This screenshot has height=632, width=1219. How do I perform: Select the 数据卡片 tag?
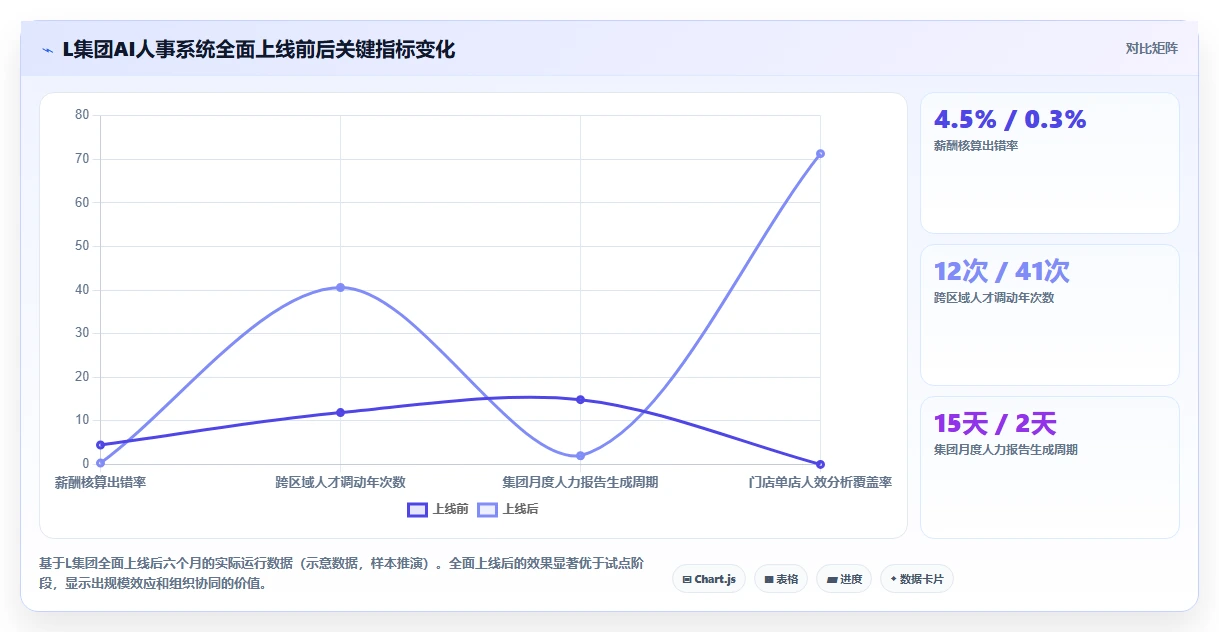(x=917, y=579)
